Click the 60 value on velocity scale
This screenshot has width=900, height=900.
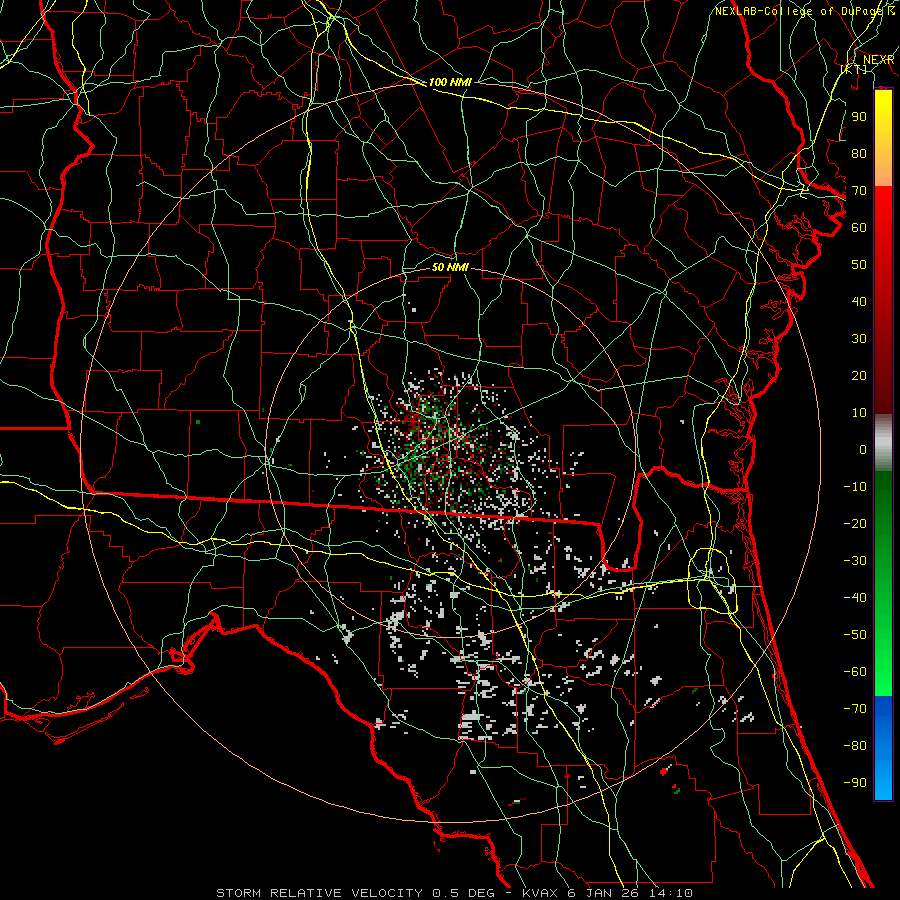tap(859, 227)
